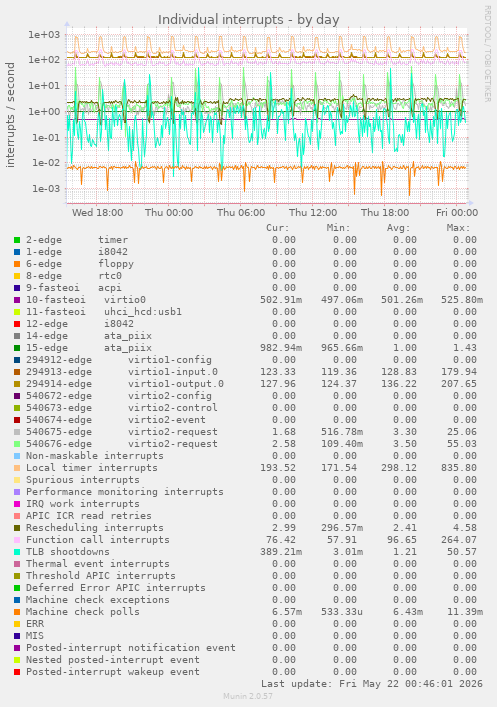497x707 pixels.
Task: Click the Thu 12:00 time axis label
Action: [x=313, y=212]
